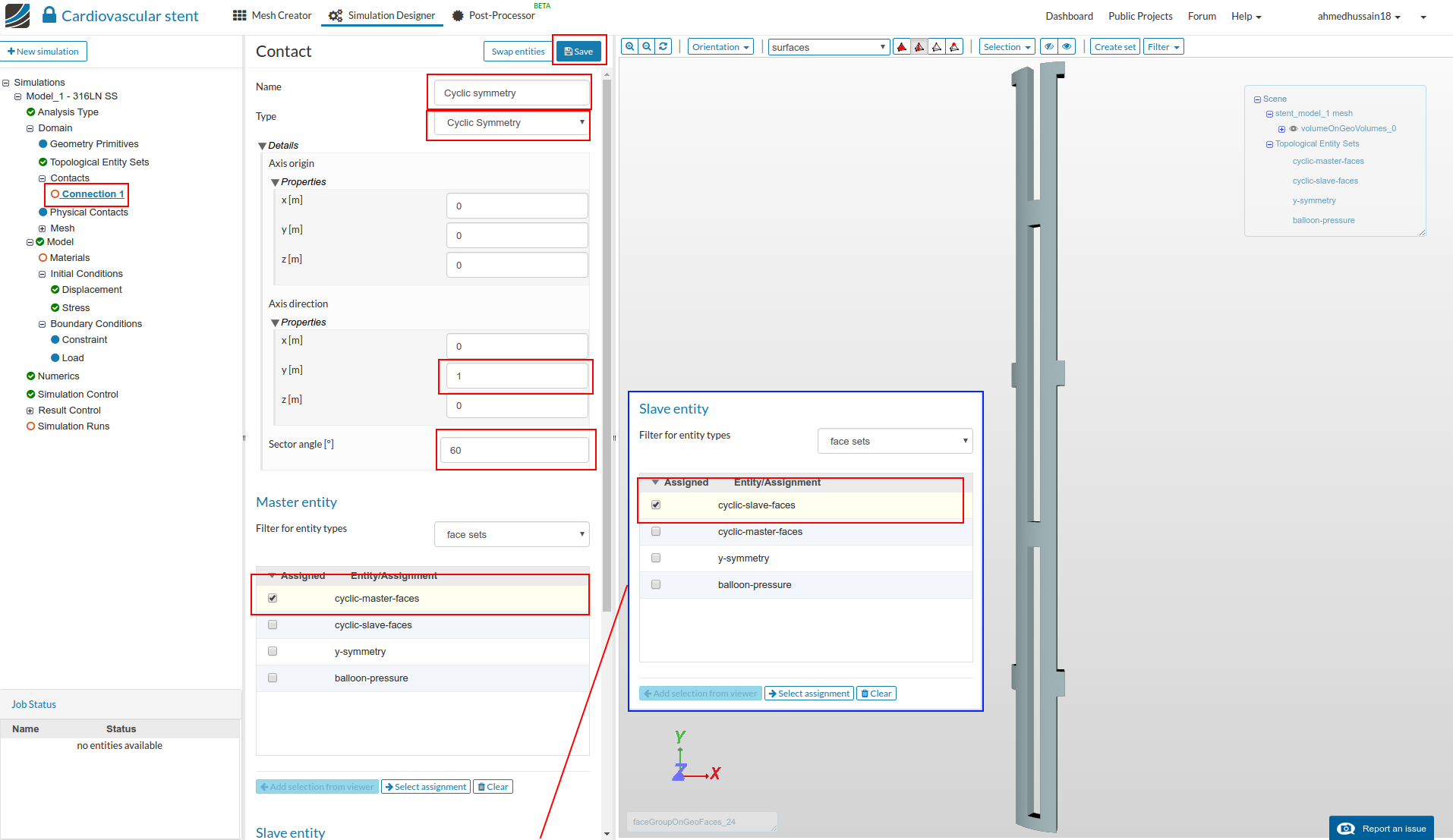Click the Stress green check icon

tap(55, 308)
